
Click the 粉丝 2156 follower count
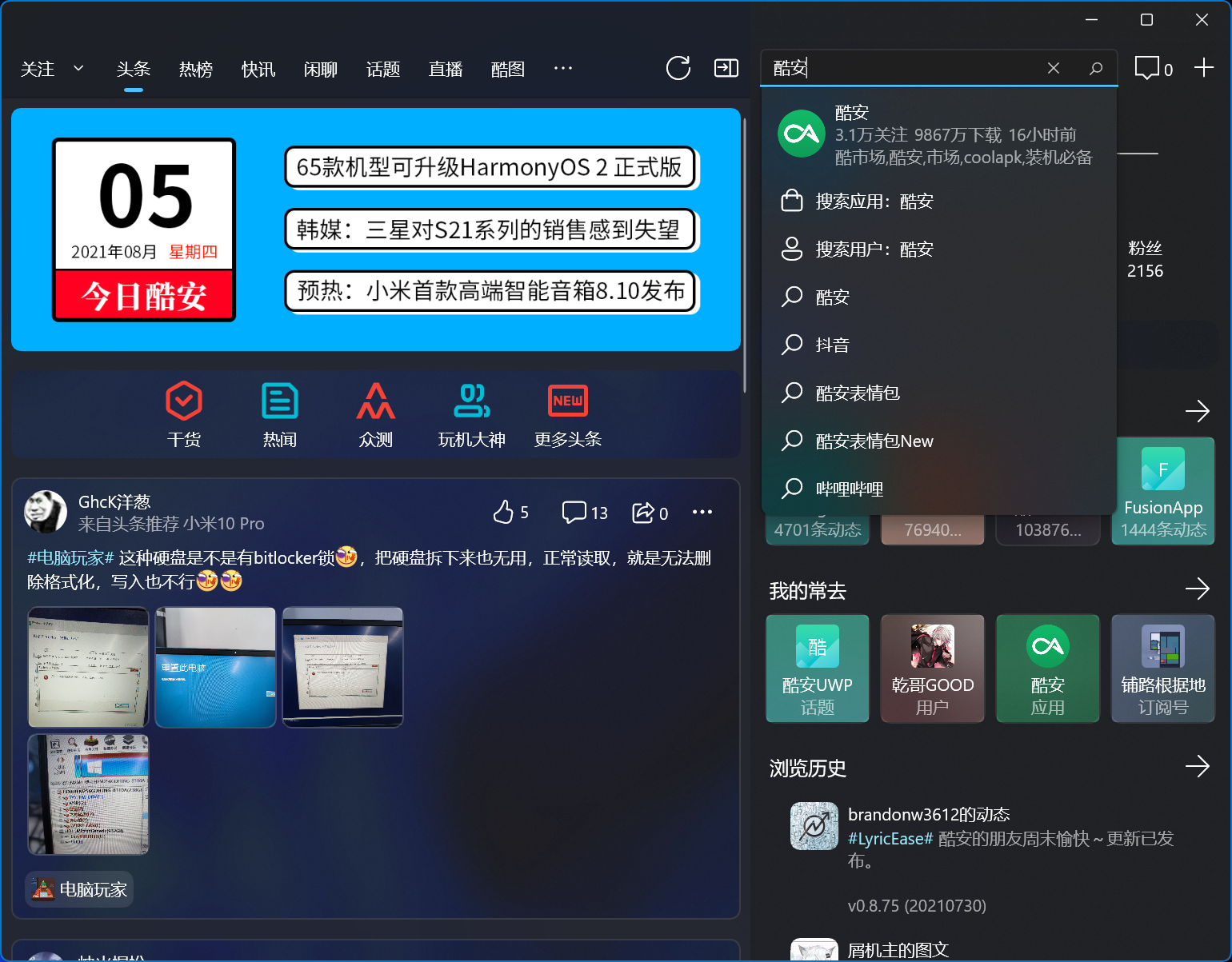[x=1145, y=259]
